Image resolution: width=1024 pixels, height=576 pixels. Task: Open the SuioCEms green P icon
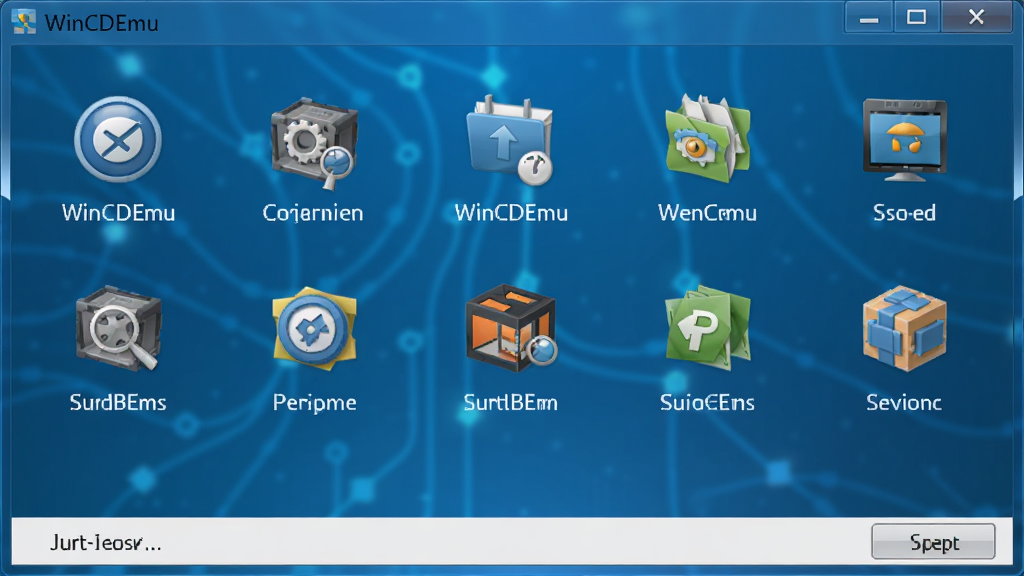(707, 328)
